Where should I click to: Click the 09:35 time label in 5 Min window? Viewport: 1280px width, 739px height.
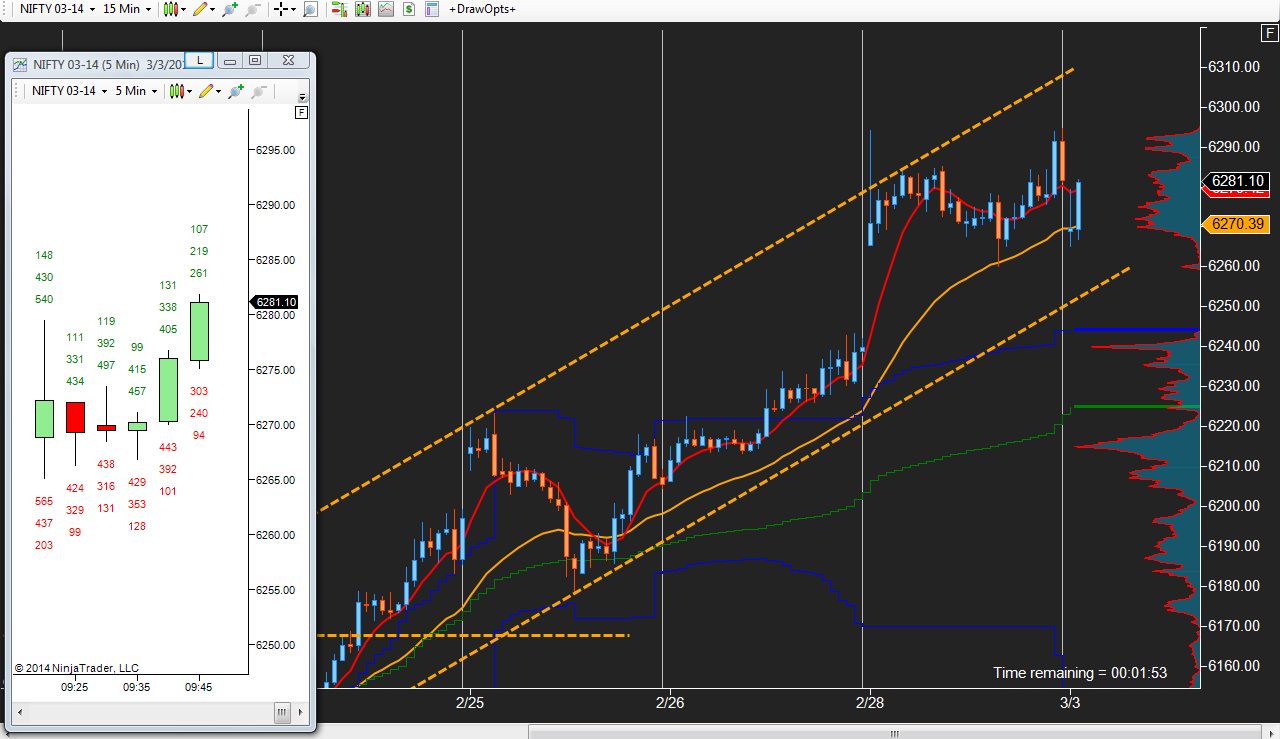click(136, 688)
